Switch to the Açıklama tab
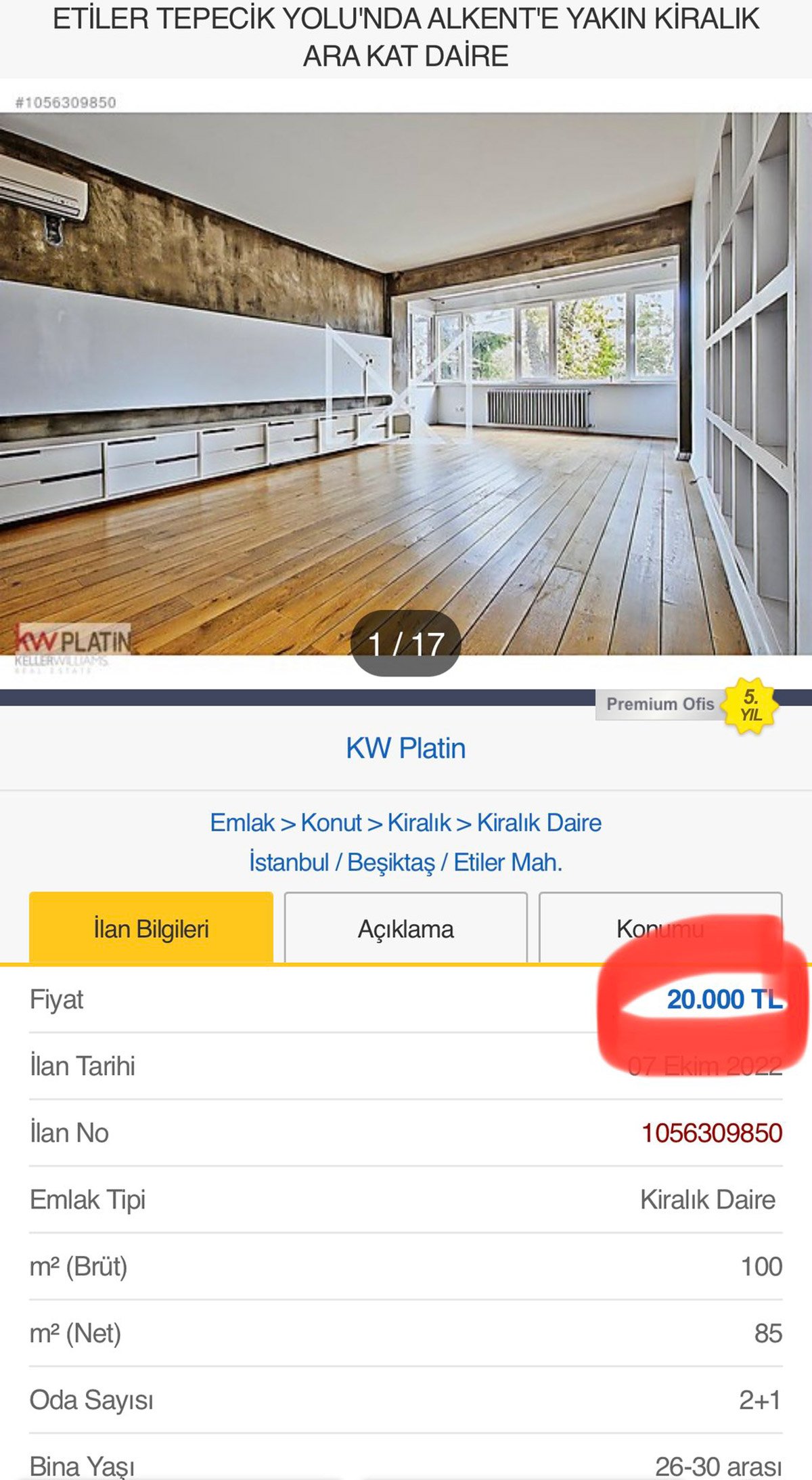The height and width of the screenshot is (1480, 812). (x=405, y=928)
